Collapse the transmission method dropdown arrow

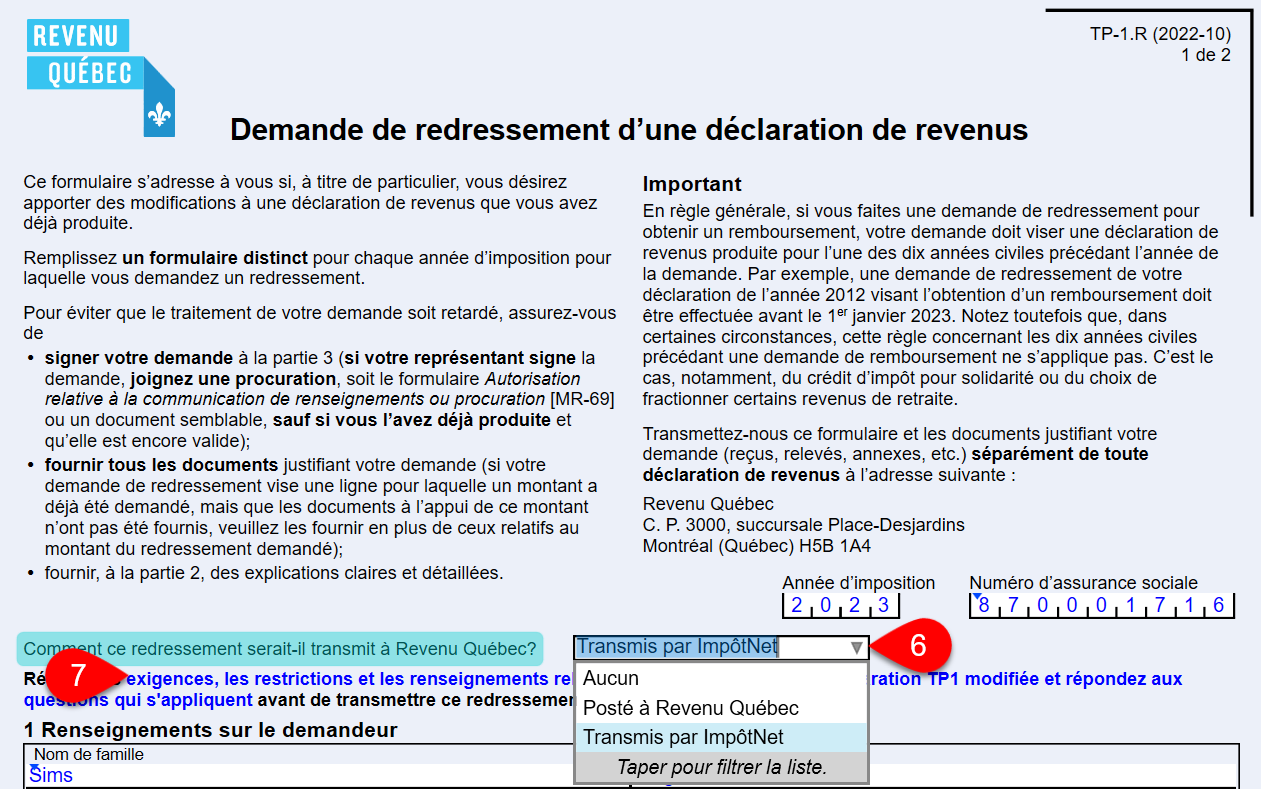pos(856,648)
